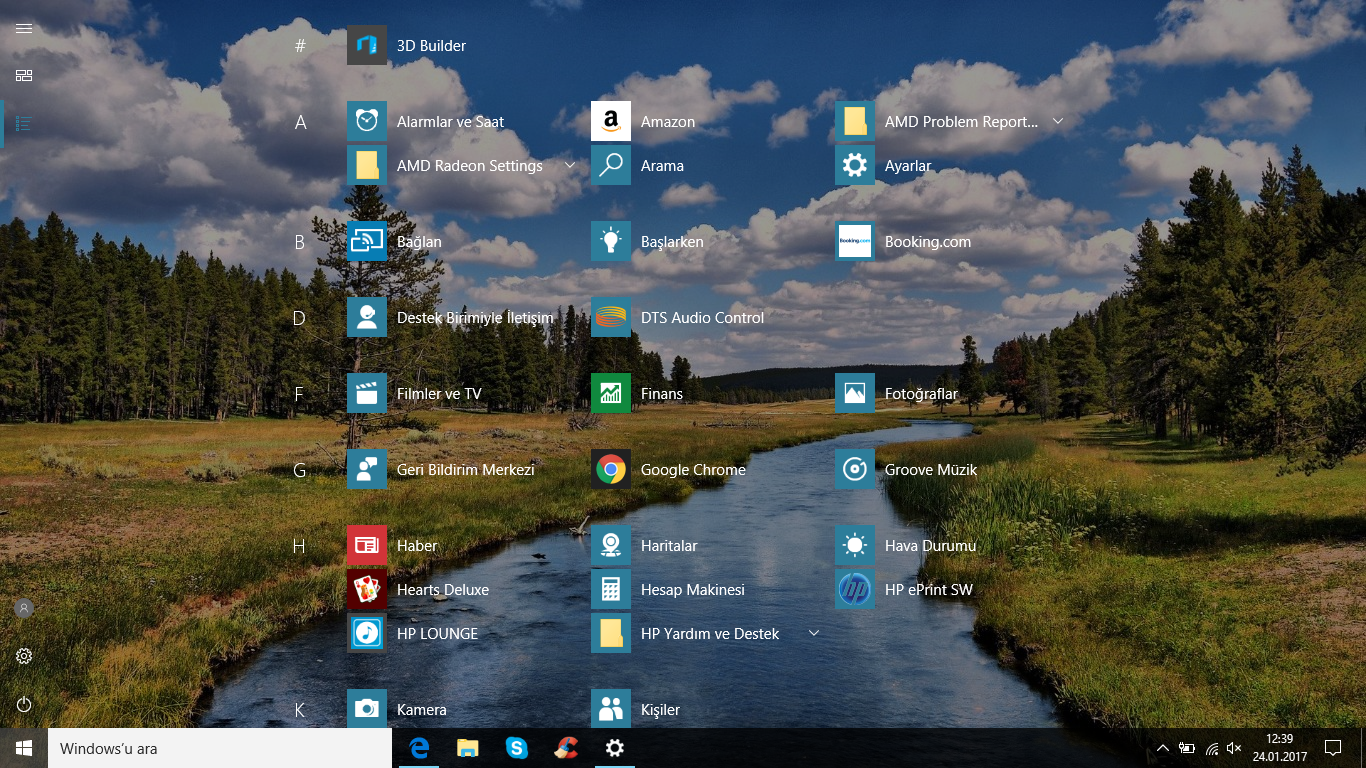The image size is (1366, 768).
Task: Jump to letter G section header
Action: point(299,470)
